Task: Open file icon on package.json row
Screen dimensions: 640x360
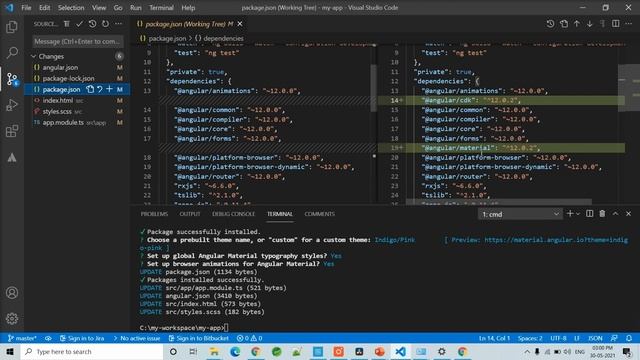Action: pyautogui.click(x=90, y=89)
